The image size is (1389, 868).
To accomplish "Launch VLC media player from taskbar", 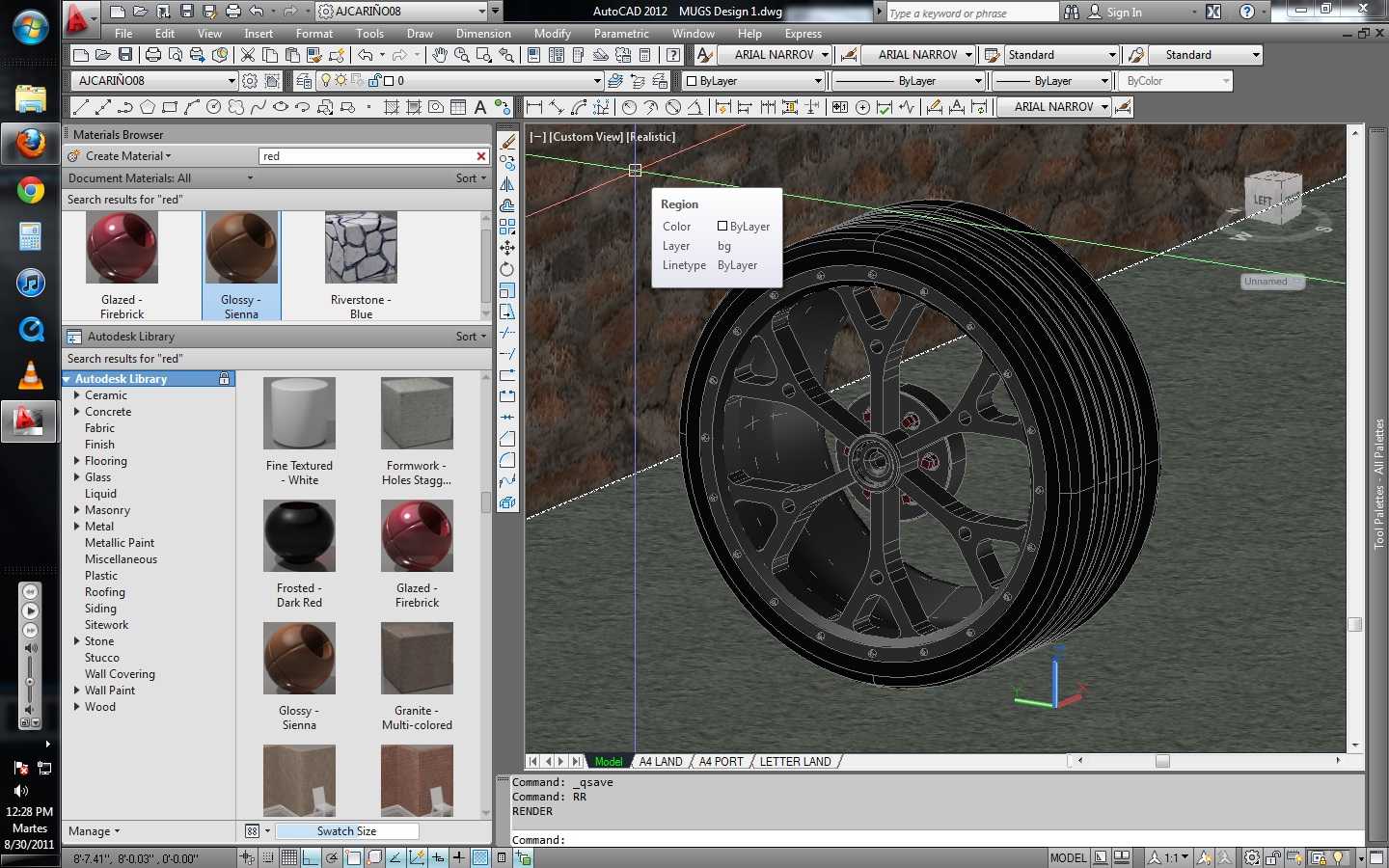I will 30,375.
